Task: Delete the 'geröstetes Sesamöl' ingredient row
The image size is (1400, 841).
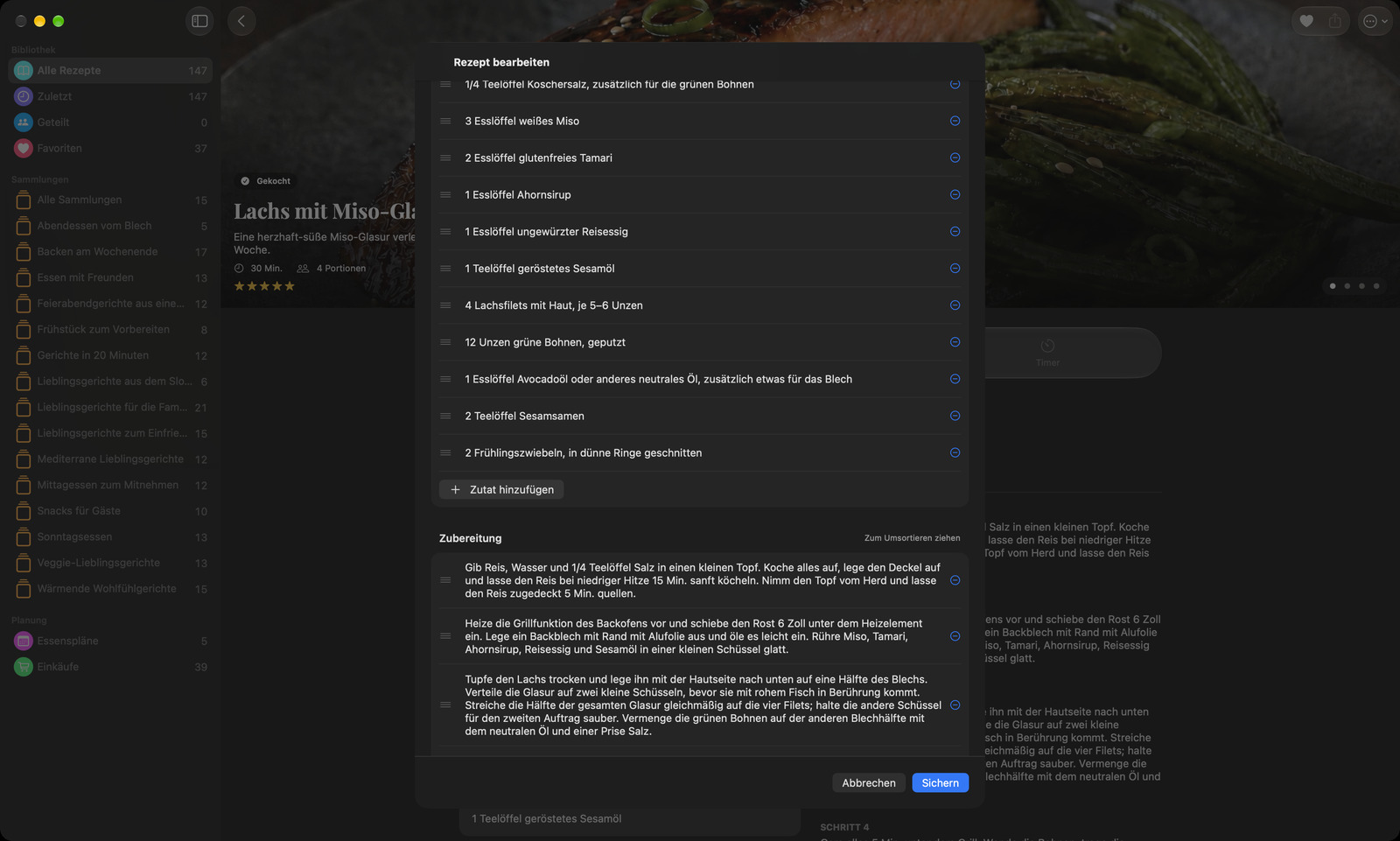Action: (955, 268)
